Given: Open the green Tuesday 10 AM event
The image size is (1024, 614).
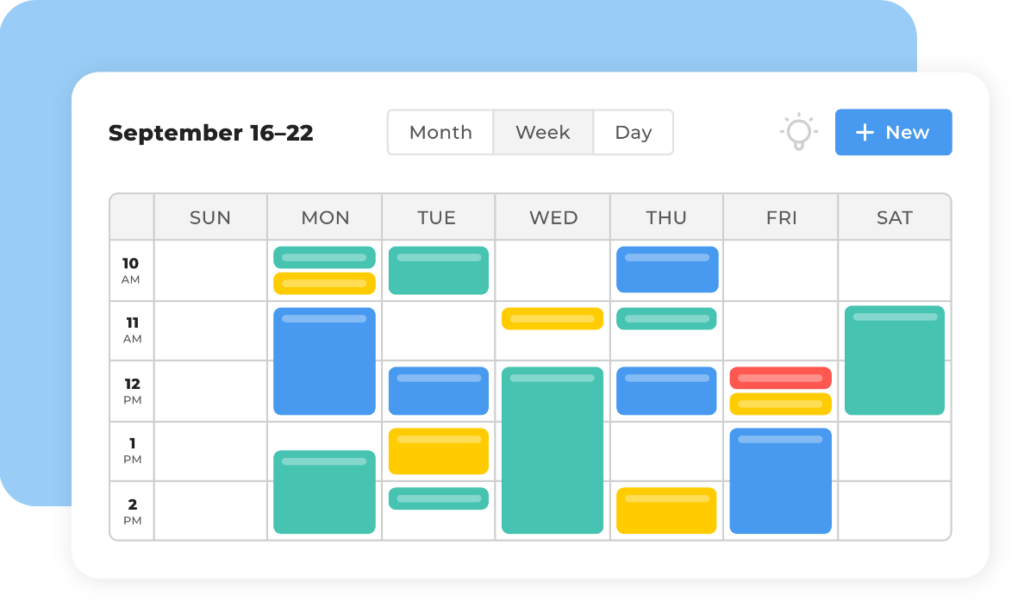Looking at the screenshot, I should [x=438, y=270].
